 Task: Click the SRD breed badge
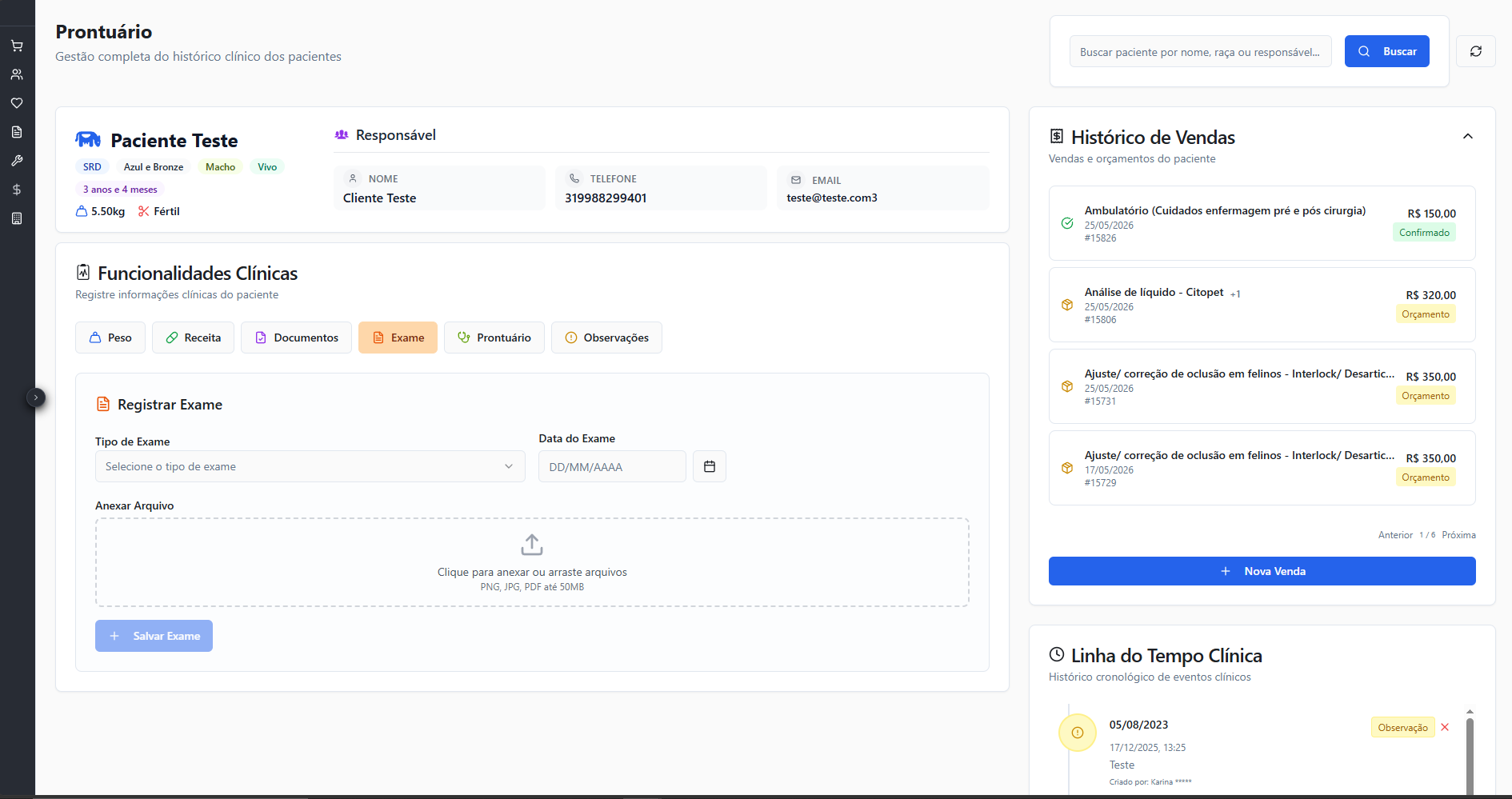[x=92, y=167]
